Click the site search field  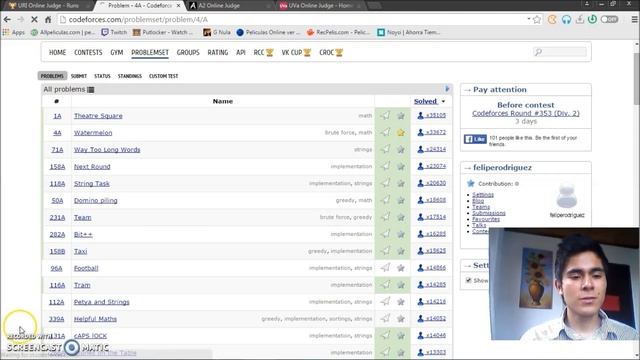click(560, 52)
